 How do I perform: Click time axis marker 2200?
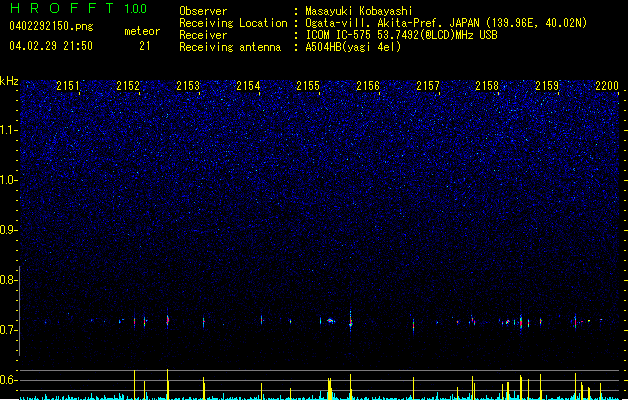pos(607,86)
